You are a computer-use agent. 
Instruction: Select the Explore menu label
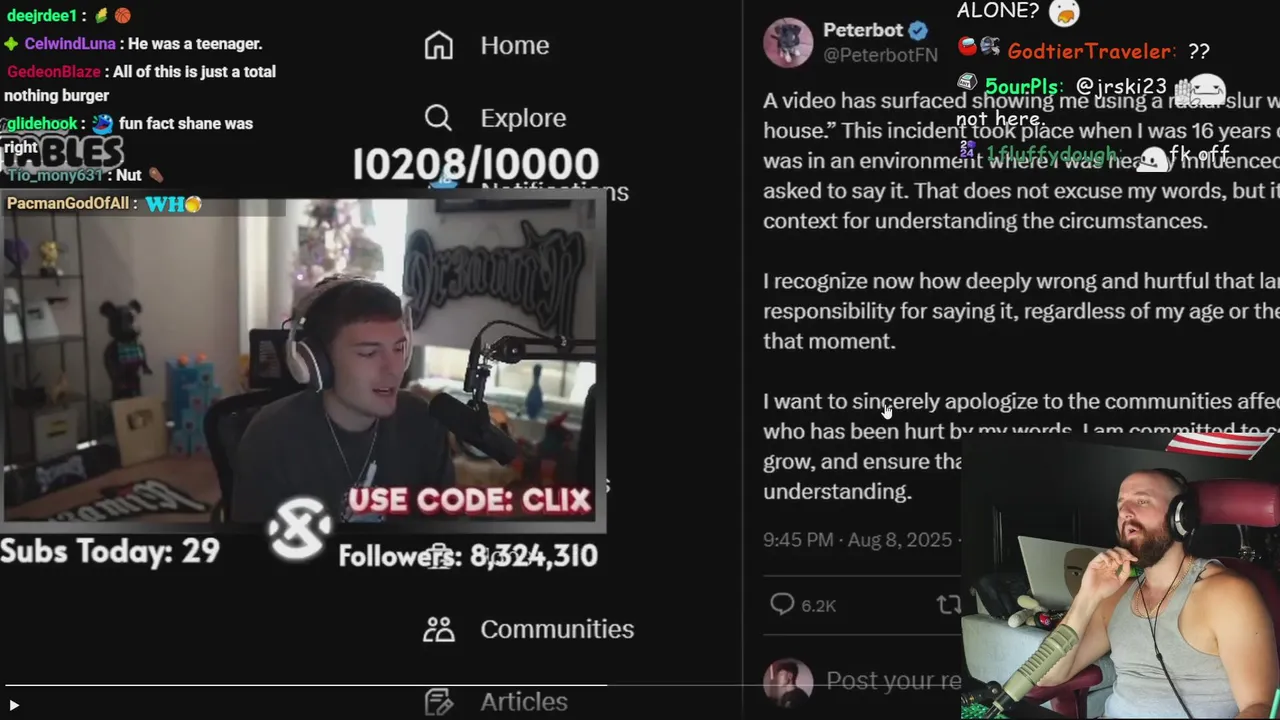pyautogui.click(x=523, y=118)
